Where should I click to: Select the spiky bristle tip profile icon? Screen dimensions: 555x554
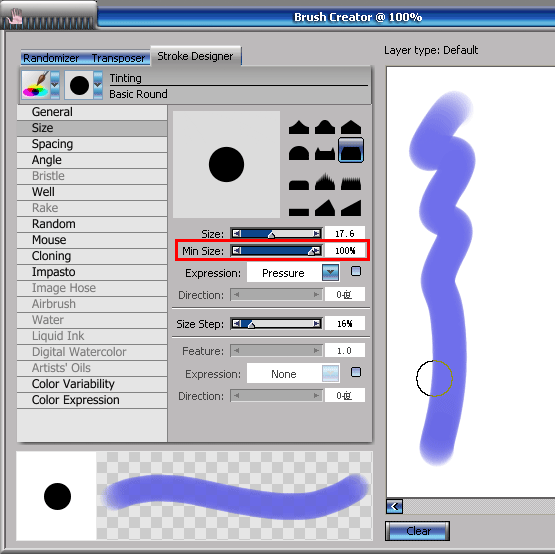click(x=325, y=182)
